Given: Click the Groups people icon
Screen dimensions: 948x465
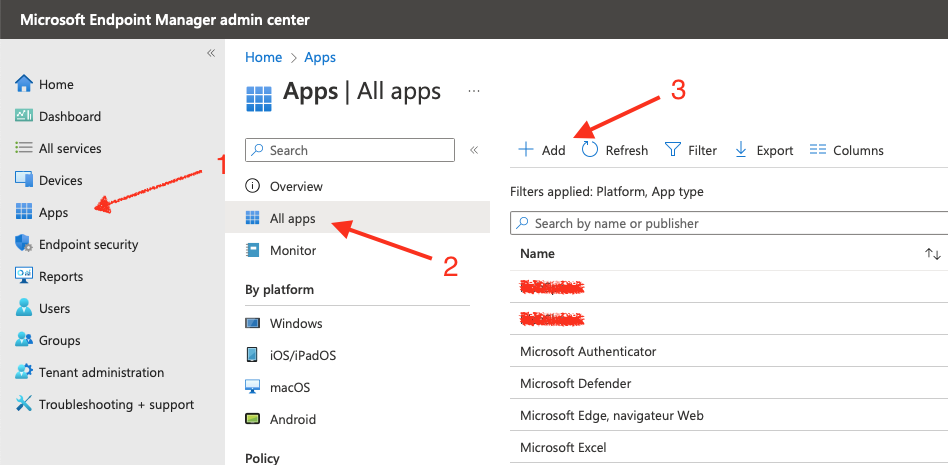Looking at the screenshot, I should [x=24, y=340].
